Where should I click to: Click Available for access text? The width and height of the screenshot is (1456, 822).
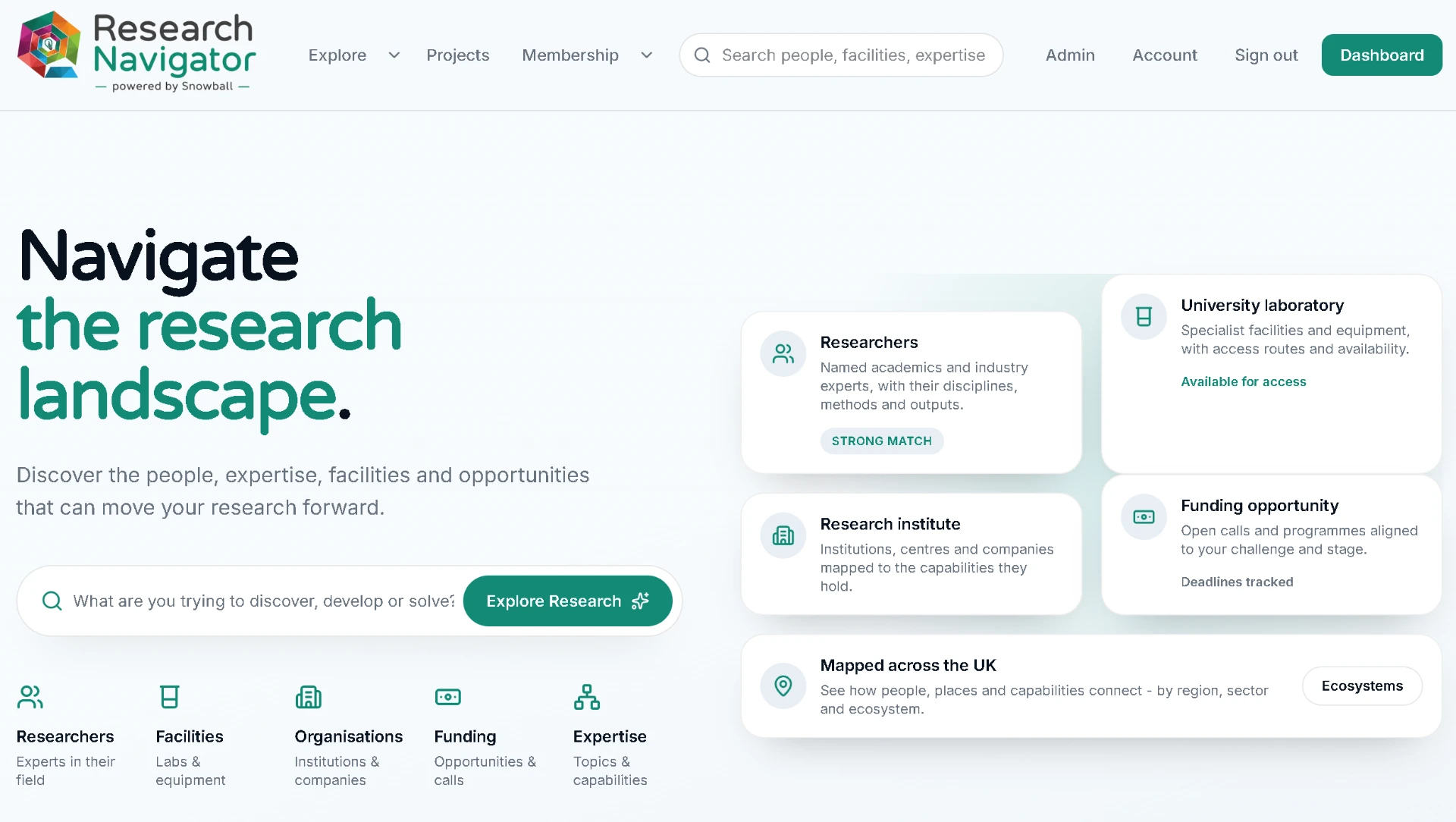point(1244,382)
